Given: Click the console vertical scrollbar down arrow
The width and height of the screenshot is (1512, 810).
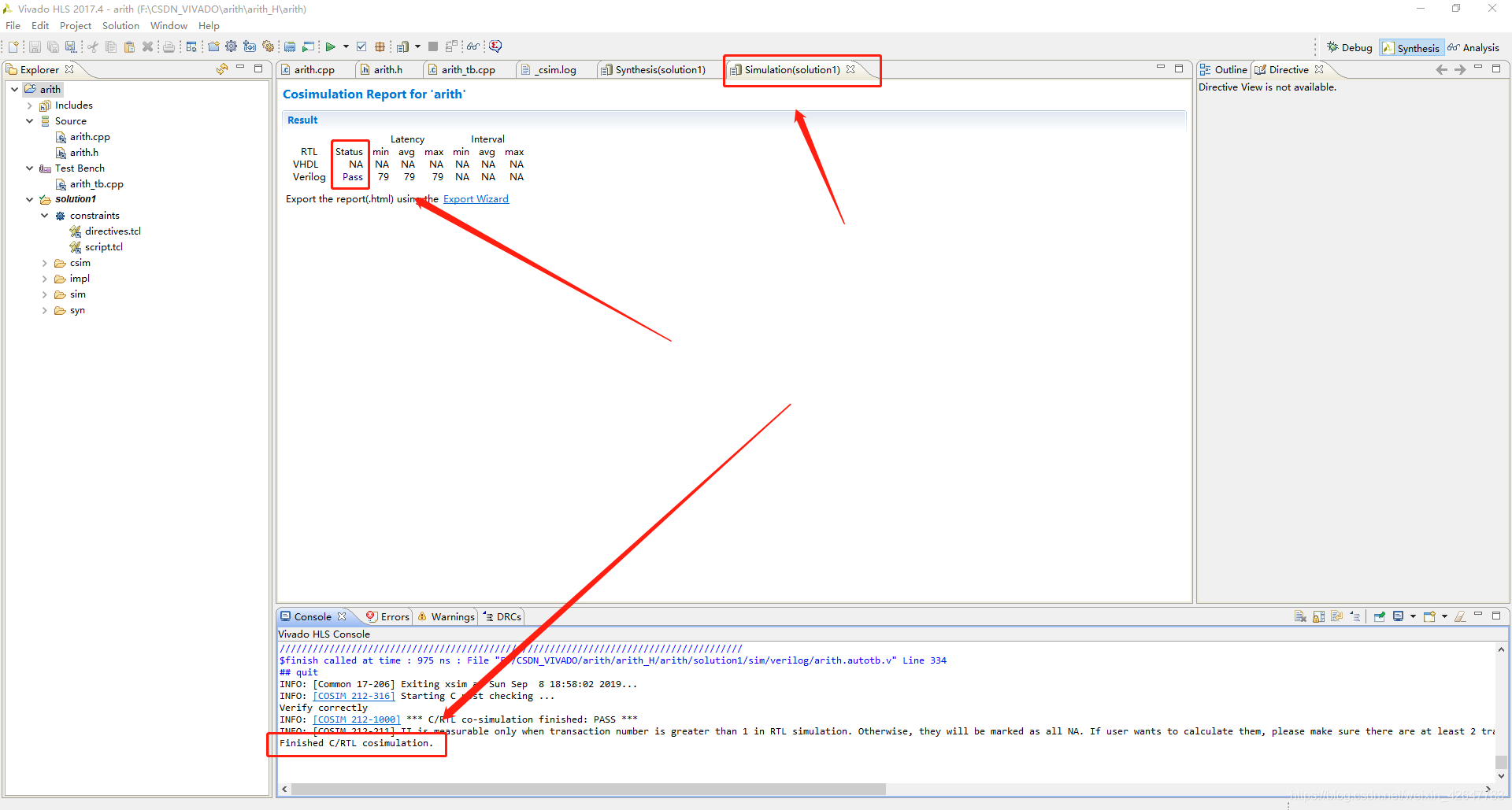Looking at the screenshot, I should coord(1501,776).
